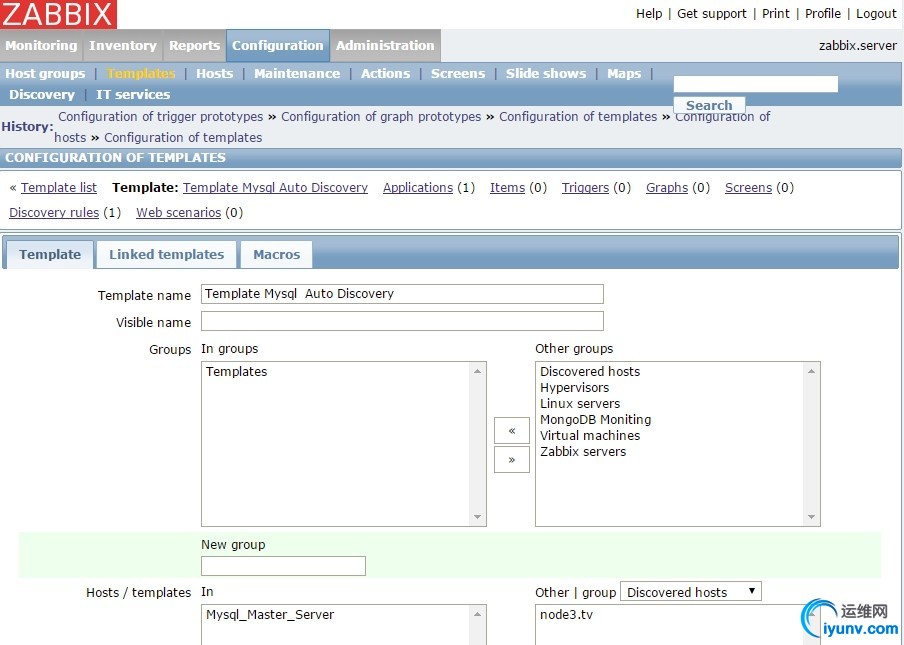The width and height of the screenshot is (904, 645).
Task: Open Web scenarios (0) link
Action: click(179, 213)
